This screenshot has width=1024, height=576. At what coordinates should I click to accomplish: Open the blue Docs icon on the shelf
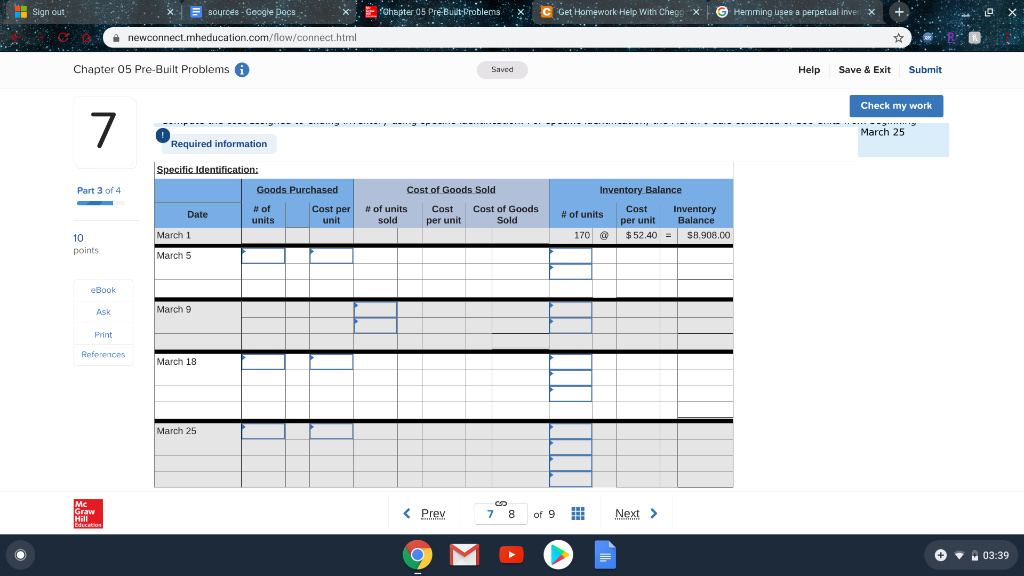[605, 555]
